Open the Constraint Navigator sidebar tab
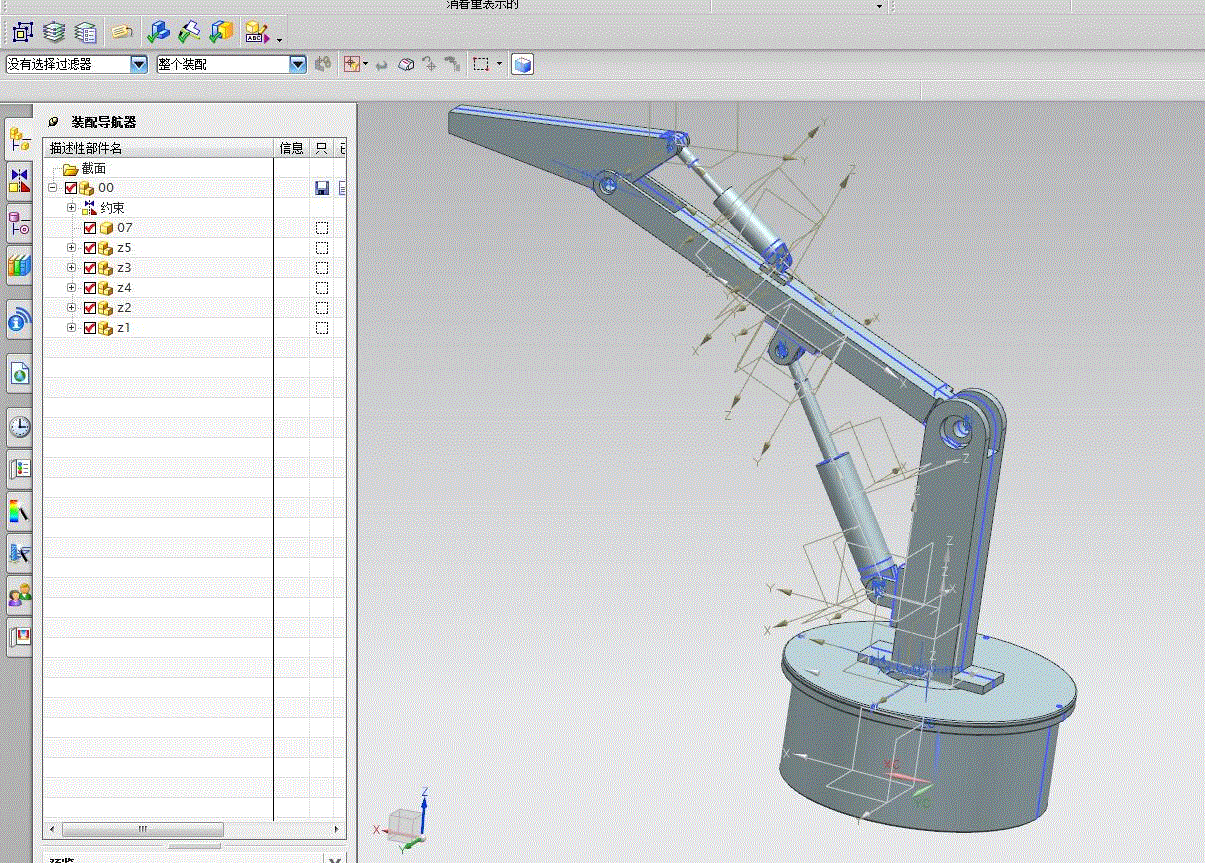Screen dimensions: 1205x863 click(19, 181)
